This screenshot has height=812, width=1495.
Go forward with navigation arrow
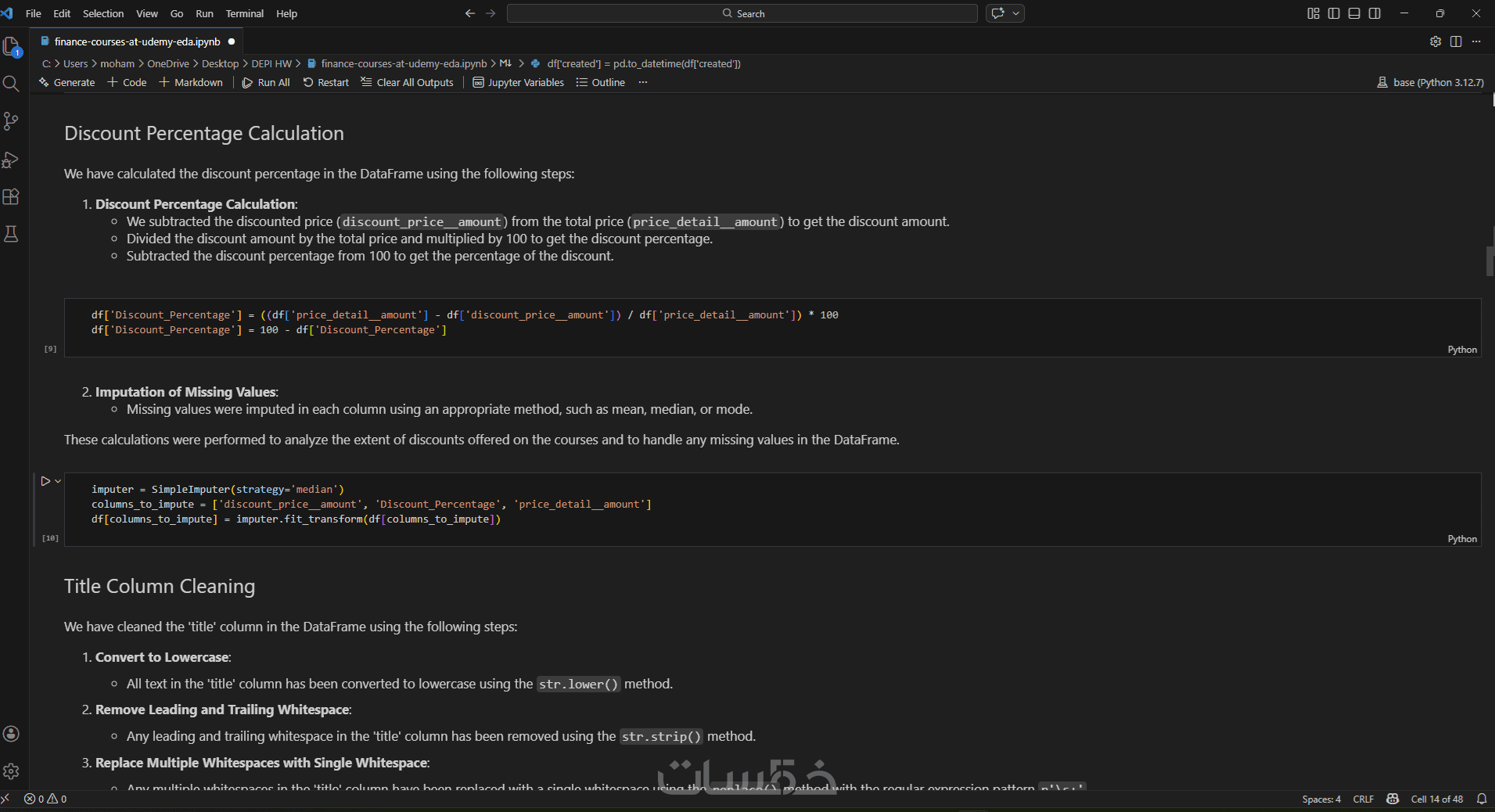pos(491,13)
